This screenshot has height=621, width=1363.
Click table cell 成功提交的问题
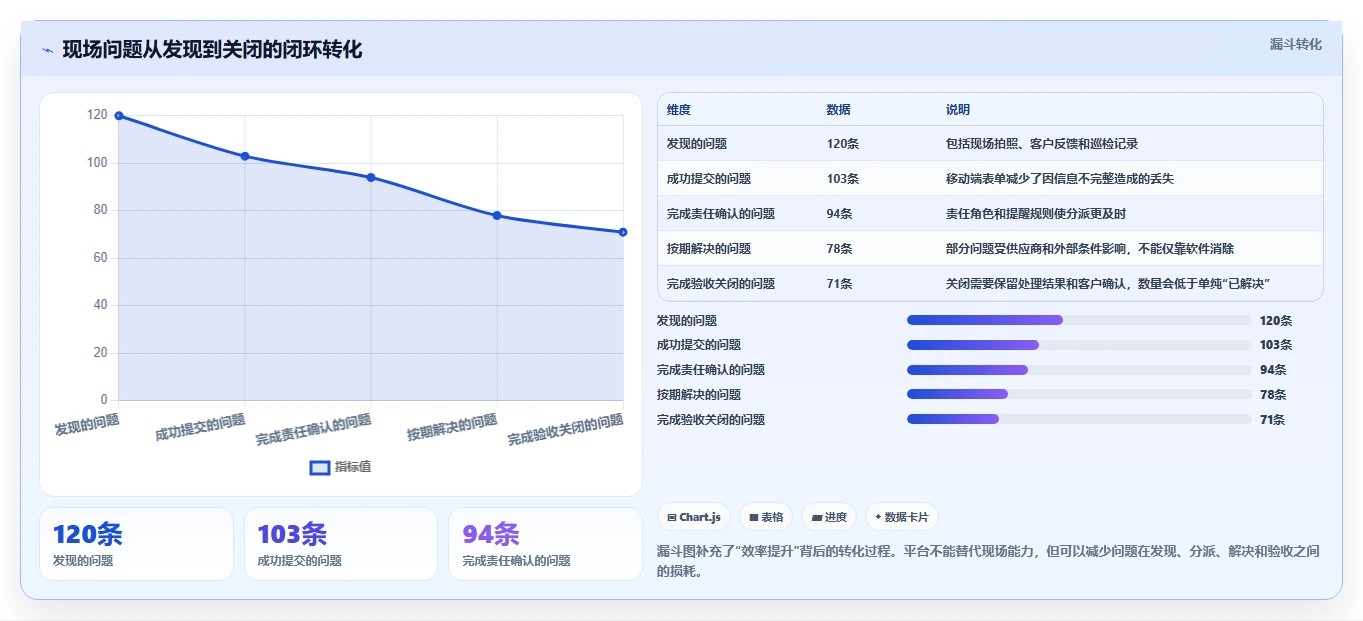pos(709,179)
